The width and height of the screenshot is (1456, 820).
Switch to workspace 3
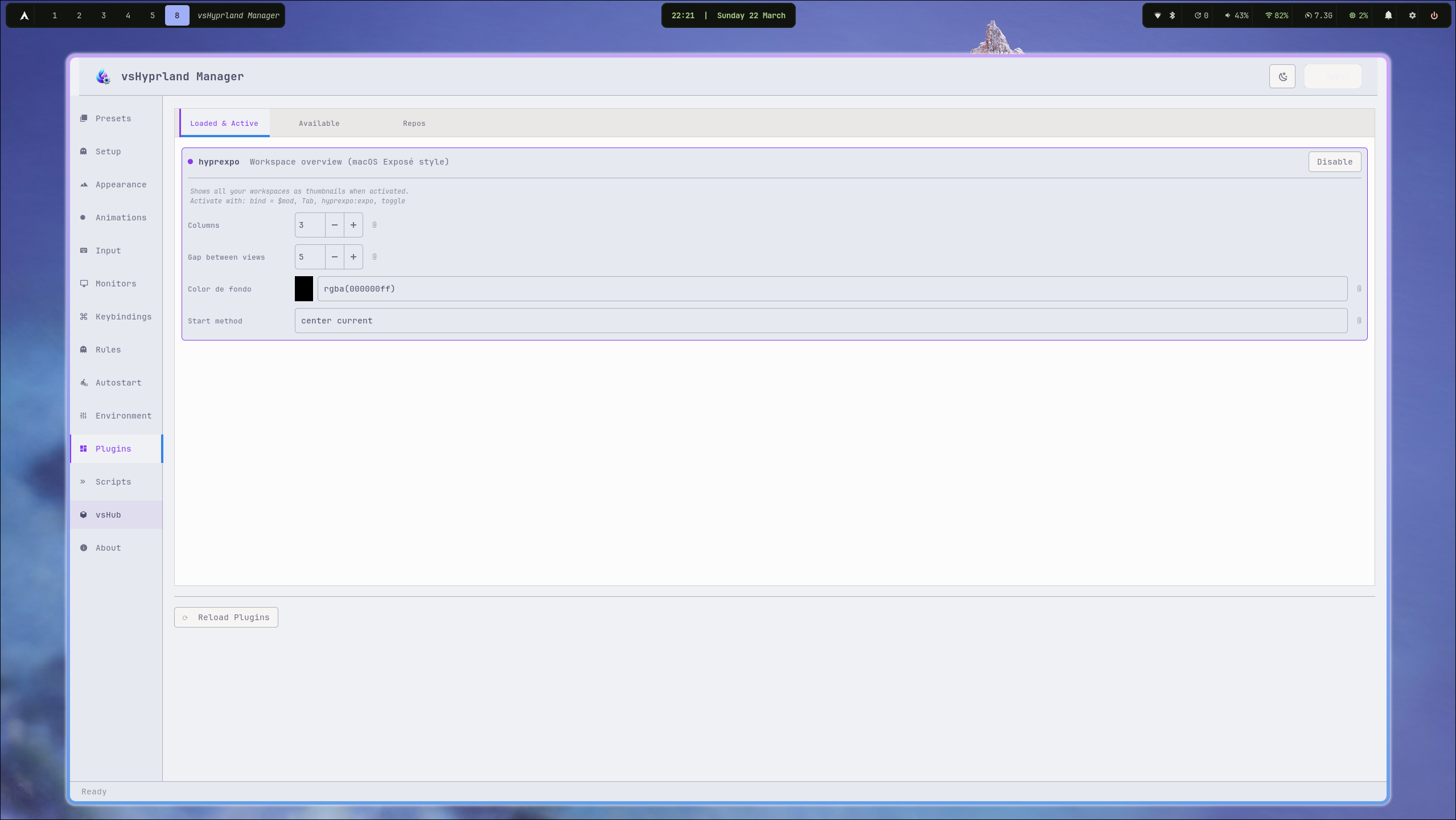pyautogui.click(x=104, y=15)
